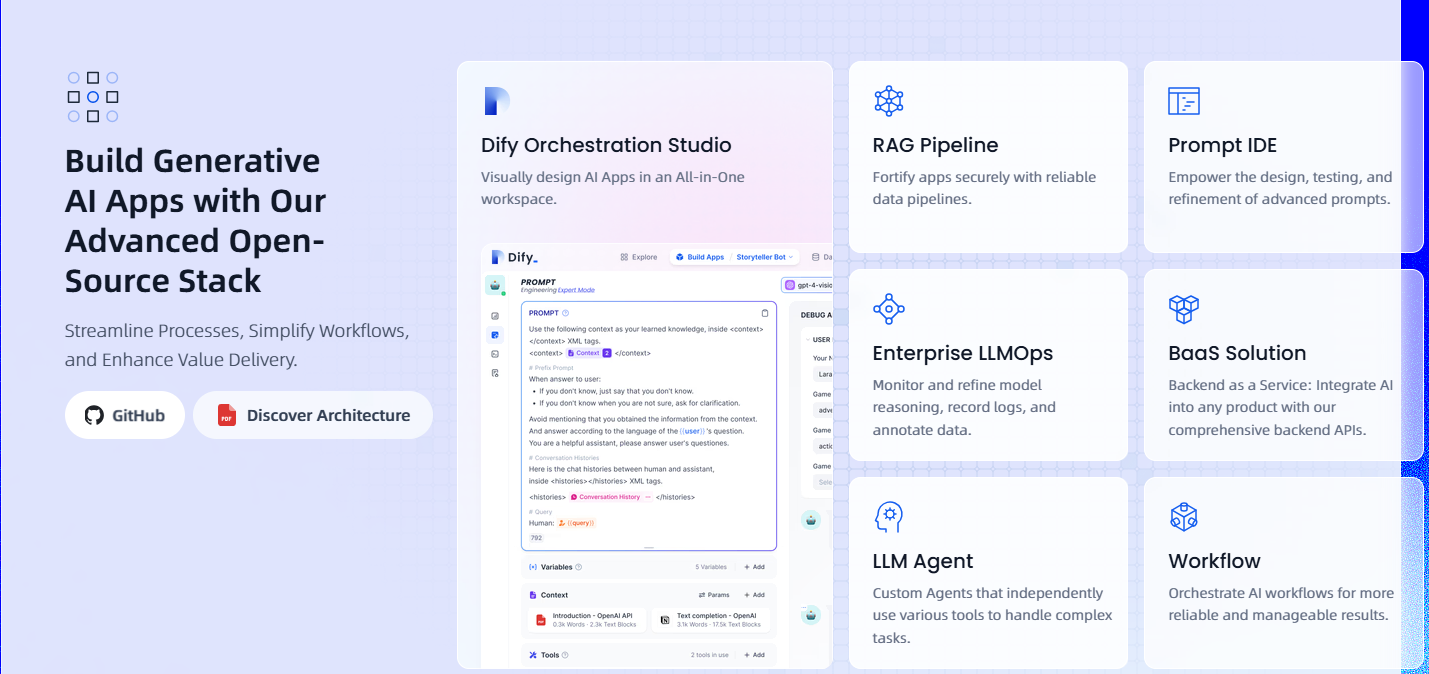
Task: Click "Orchestrate AI workflows" description text
Action: tap(1281, 604)
